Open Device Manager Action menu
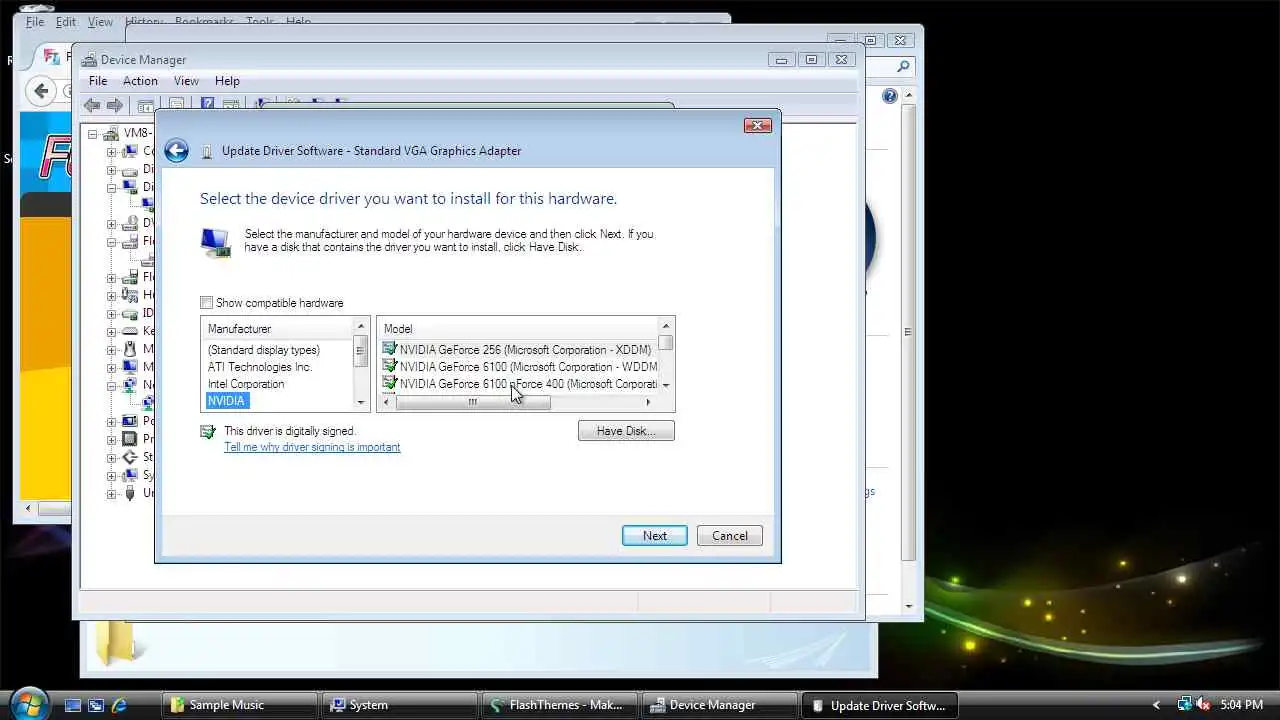The height and width of the screenshot is (720, 1280). (140, 81)
